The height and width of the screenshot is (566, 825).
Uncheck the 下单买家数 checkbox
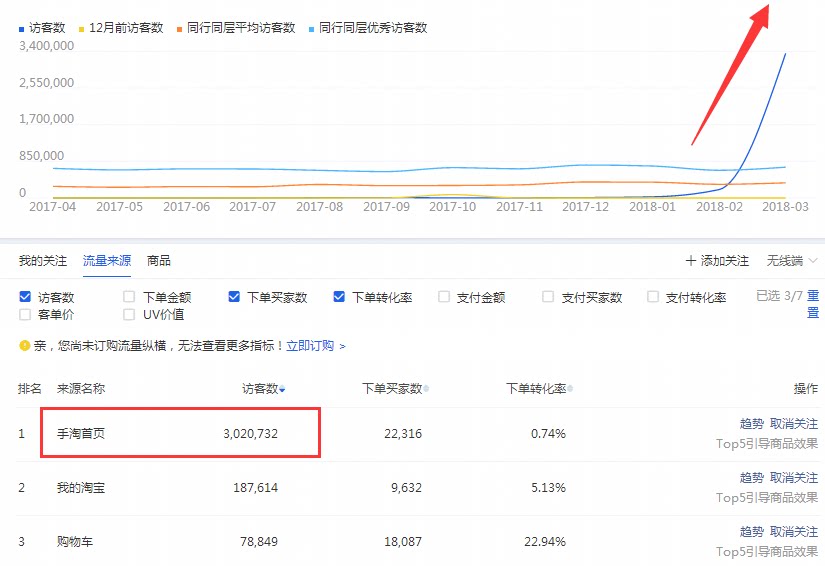[234, 297]
